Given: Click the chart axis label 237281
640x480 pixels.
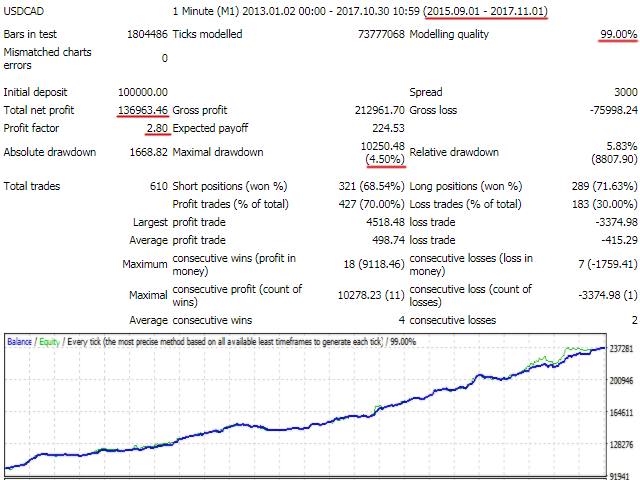Looking at the screenshot, I should pos(621,349).
